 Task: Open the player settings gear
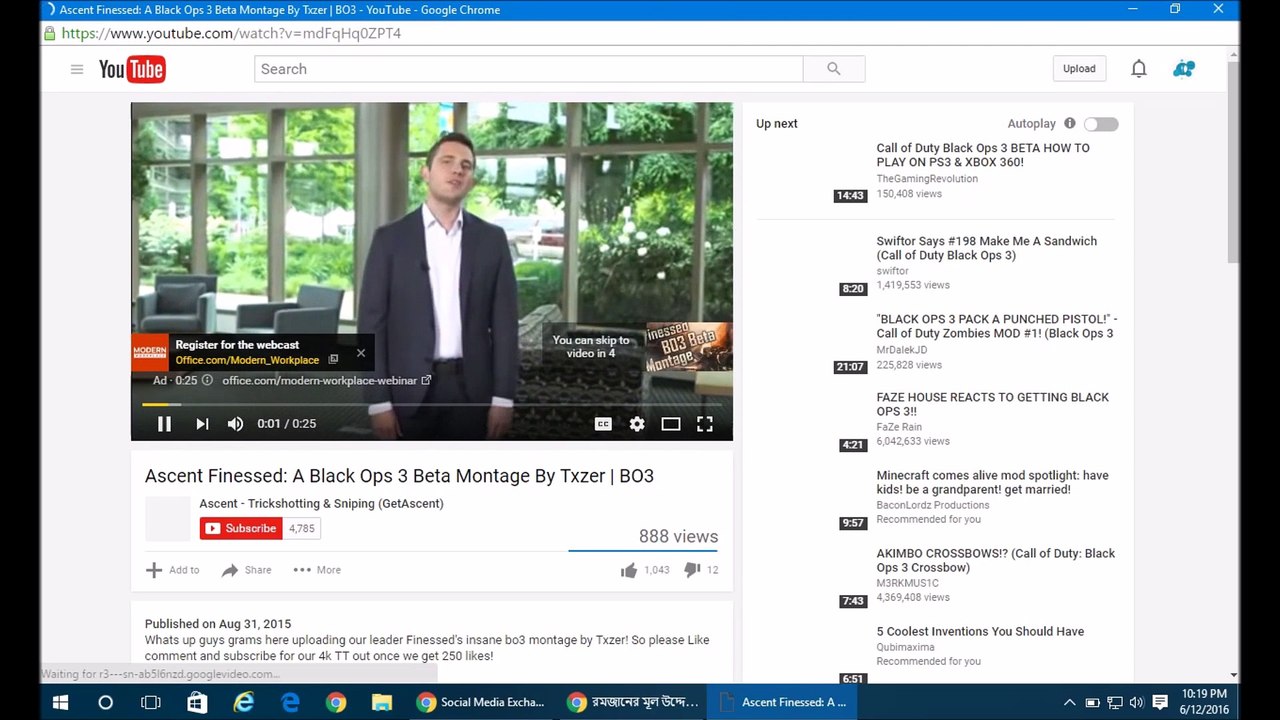coord(637,424)
